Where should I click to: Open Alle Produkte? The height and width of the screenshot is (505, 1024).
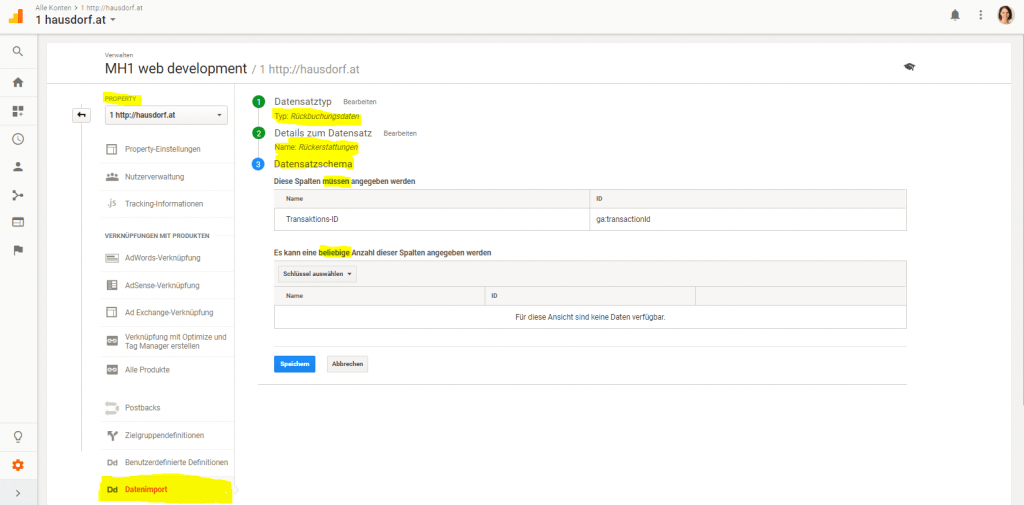pos(147,370)
